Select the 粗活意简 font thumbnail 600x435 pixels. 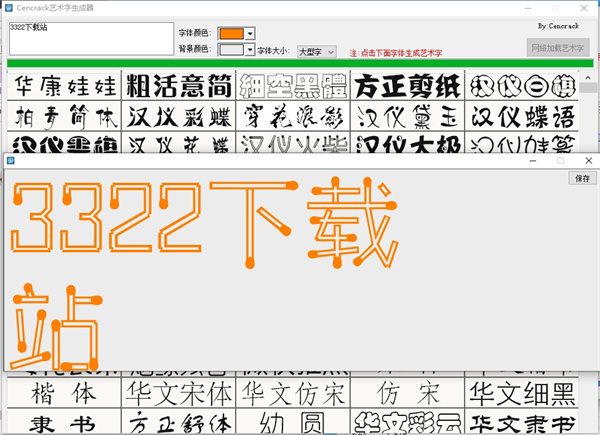click(x=179, y=85)
